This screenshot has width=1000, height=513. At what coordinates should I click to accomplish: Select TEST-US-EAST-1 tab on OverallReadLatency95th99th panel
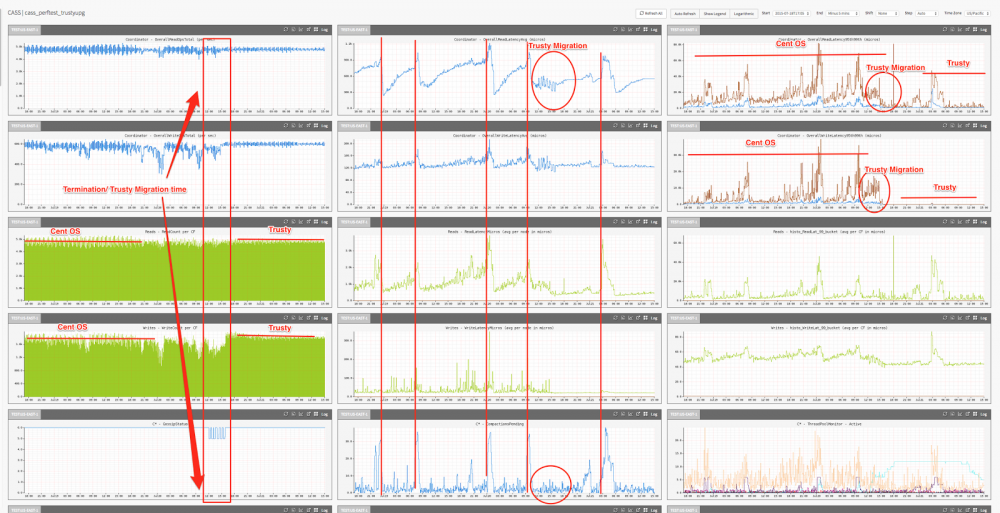click(683, 29)
